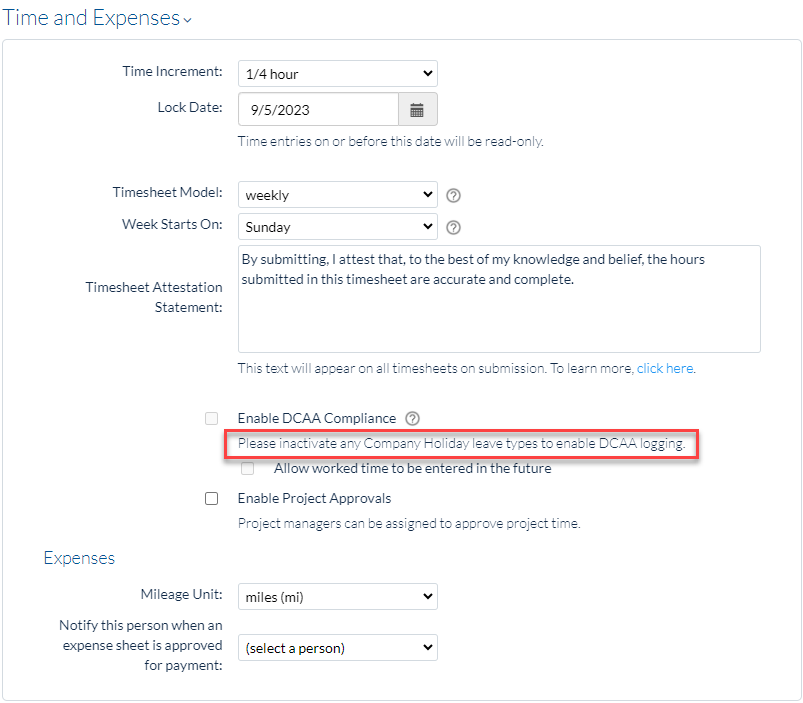This screenshot has width=803, height=703.
Task: Click the help icon for Enable DCAA Compliance
Action: point(411,418)
